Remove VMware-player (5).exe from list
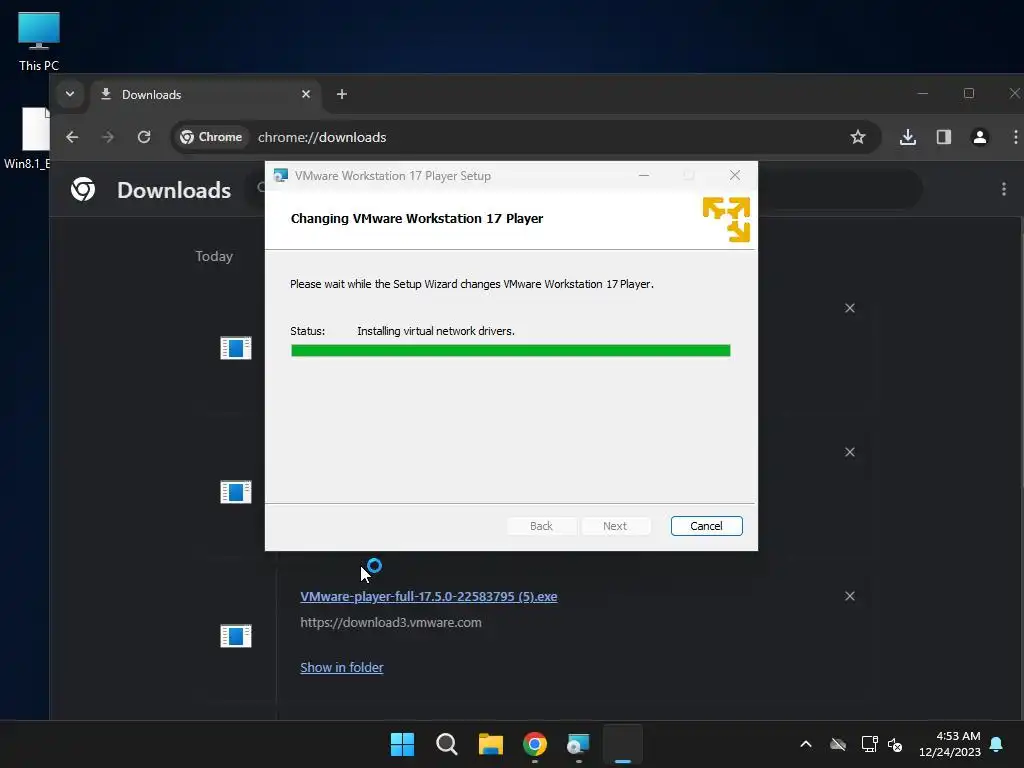Screen dimensions: 1024x768 tap(850, 596)
